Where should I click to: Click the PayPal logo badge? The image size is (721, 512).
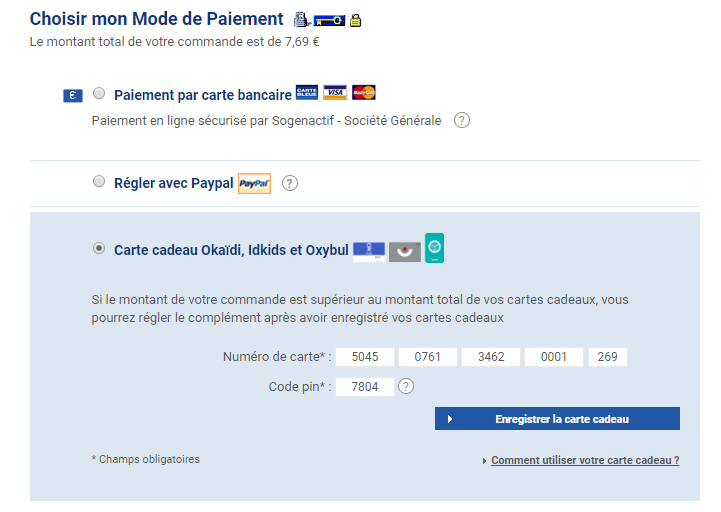(254, 184)
